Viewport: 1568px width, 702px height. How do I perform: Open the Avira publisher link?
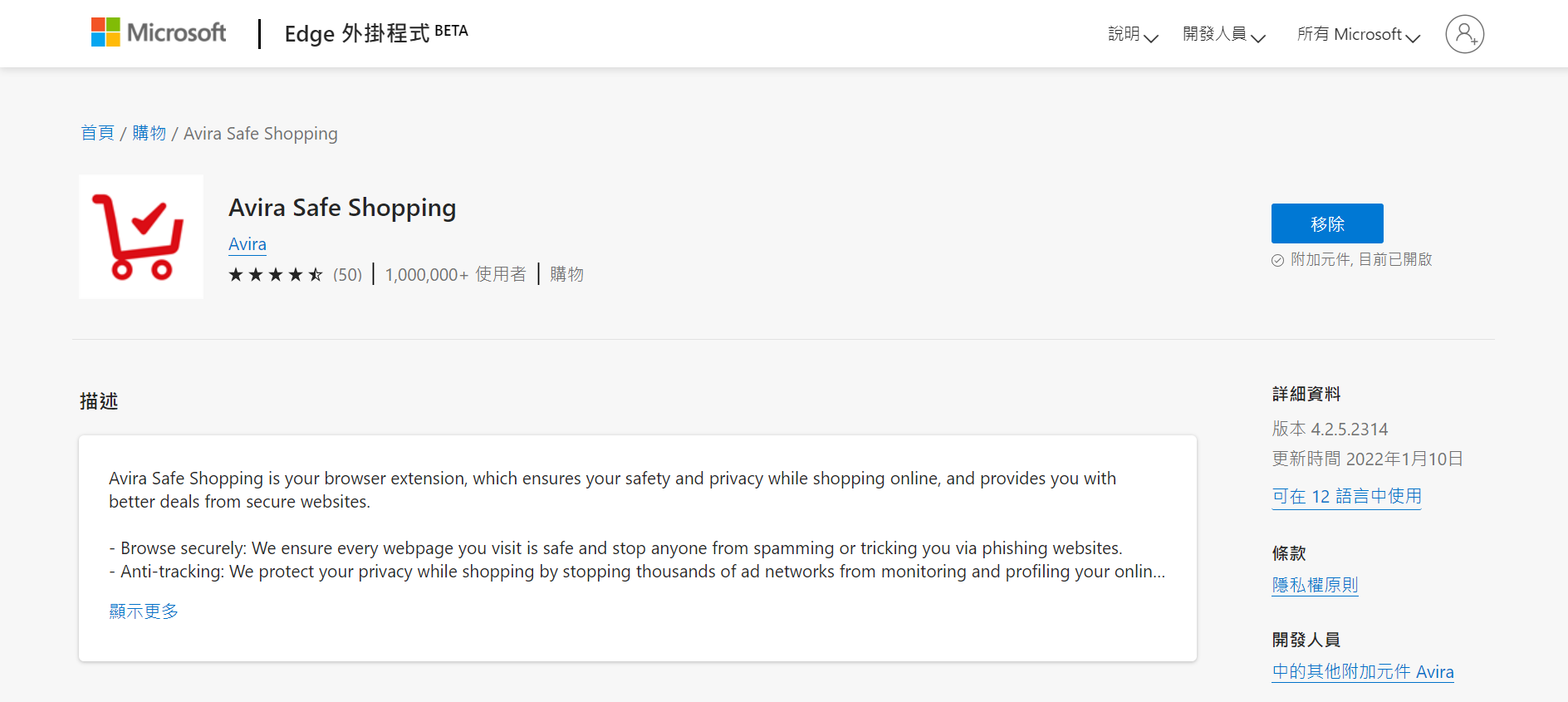(247, 244)
